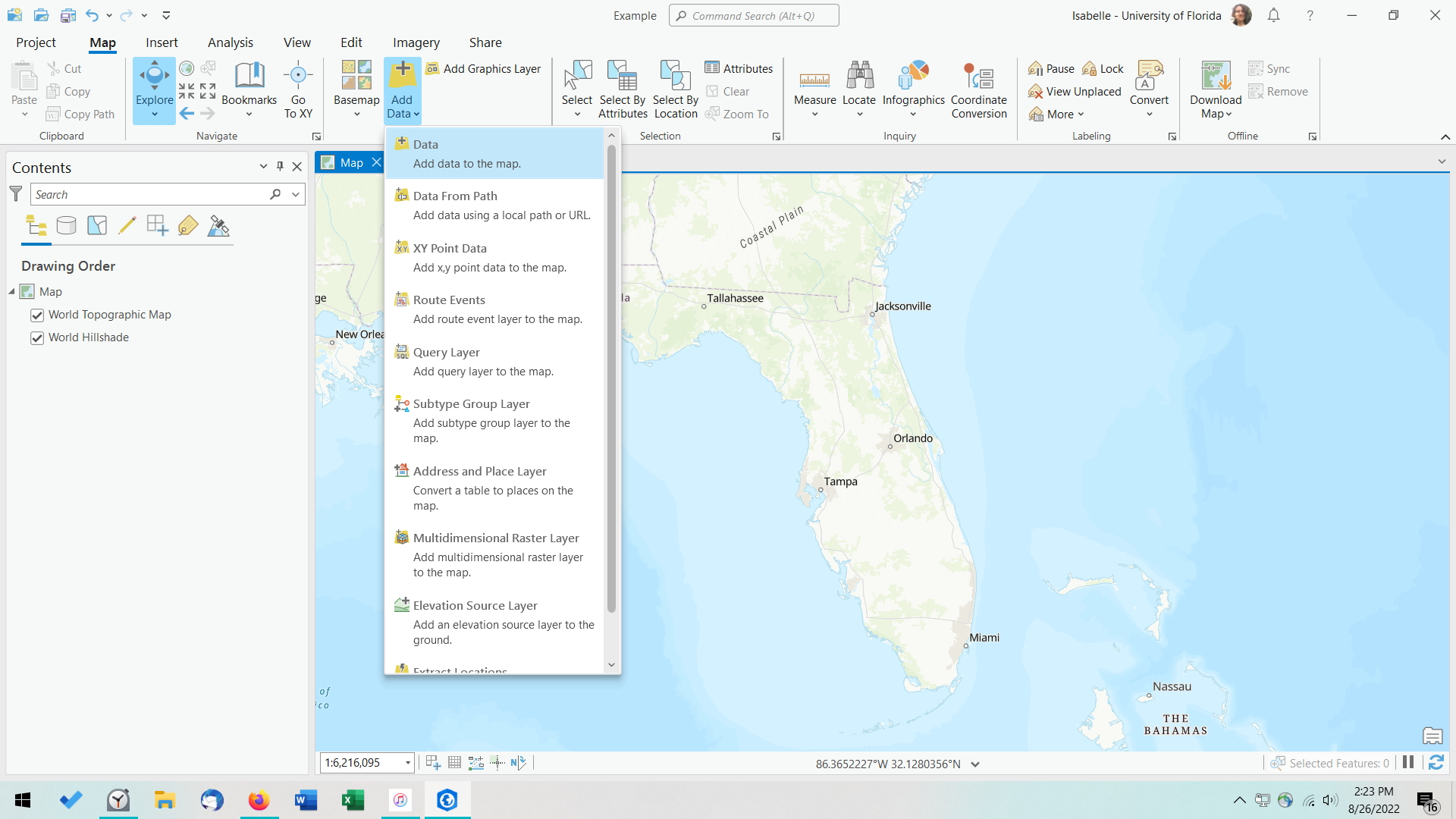Image resolution: width=1456 pixels, height=819 pixels.
Task: Choose XY Point Data from Add Data menu
Action: [x=450, y=248]
